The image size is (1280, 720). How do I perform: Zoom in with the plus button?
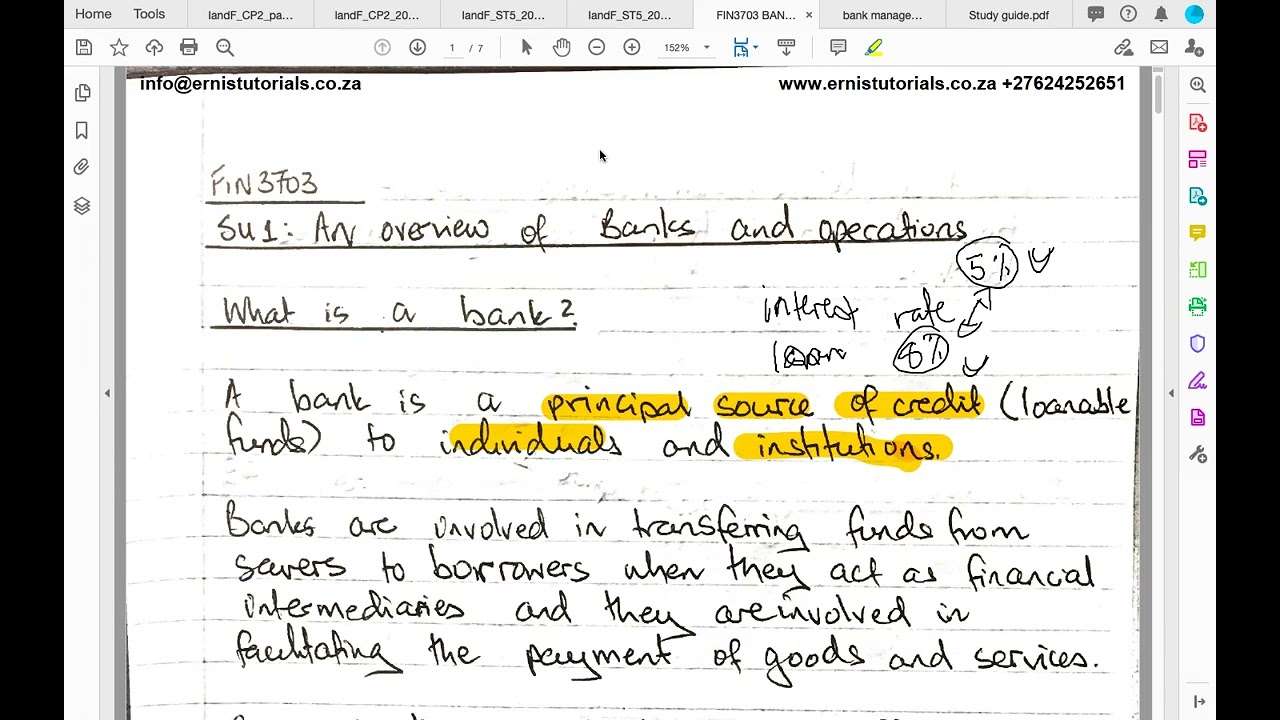(x=631, y=47)
